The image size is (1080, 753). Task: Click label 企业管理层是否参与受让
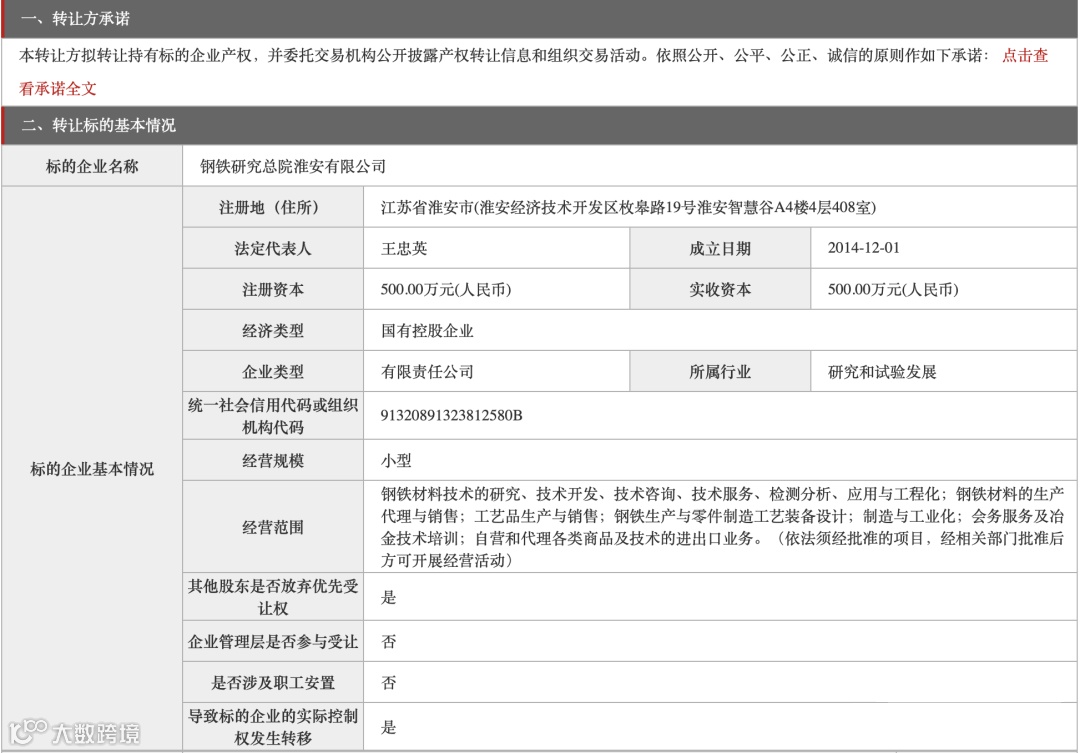[x=273, y=642]
